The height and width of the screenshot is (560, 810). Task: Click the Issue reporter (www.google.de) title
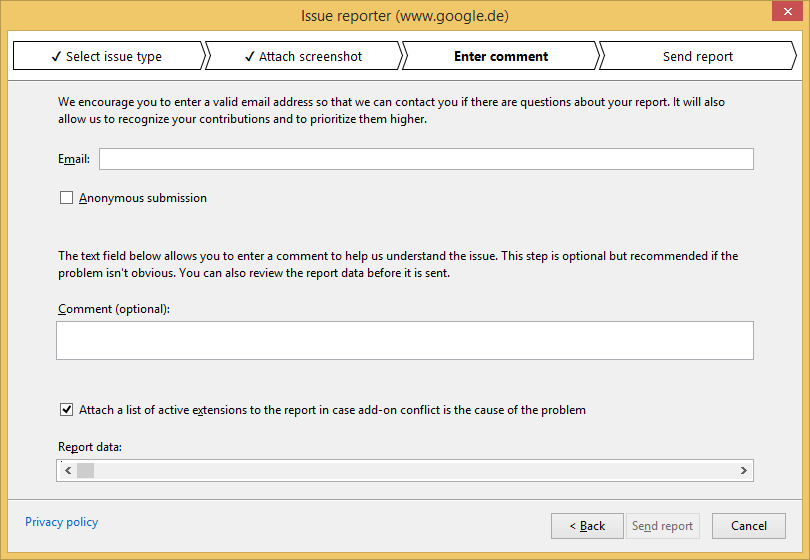click(x=405, y=16)
